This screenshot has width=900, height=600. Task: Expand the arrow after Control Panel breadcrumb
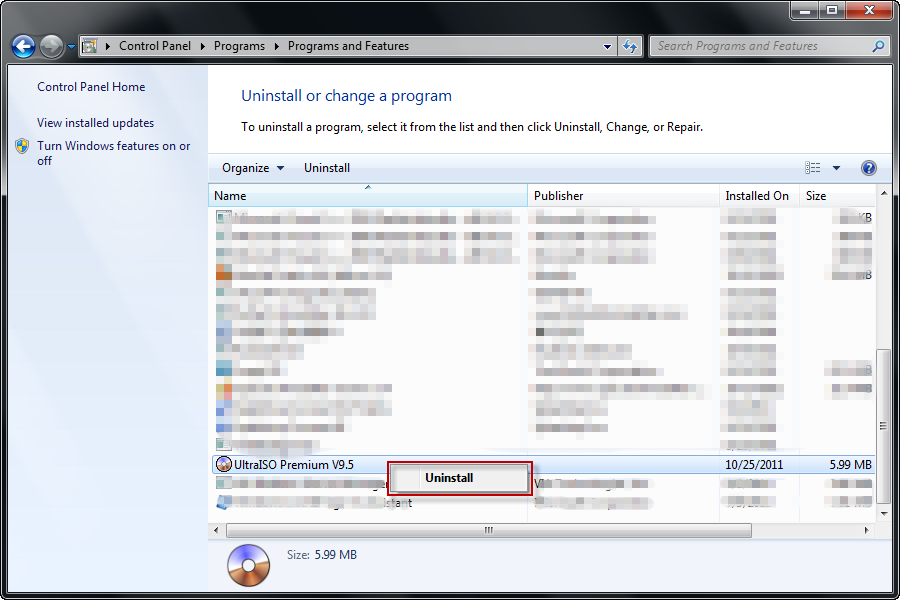(x=203, y=46)
